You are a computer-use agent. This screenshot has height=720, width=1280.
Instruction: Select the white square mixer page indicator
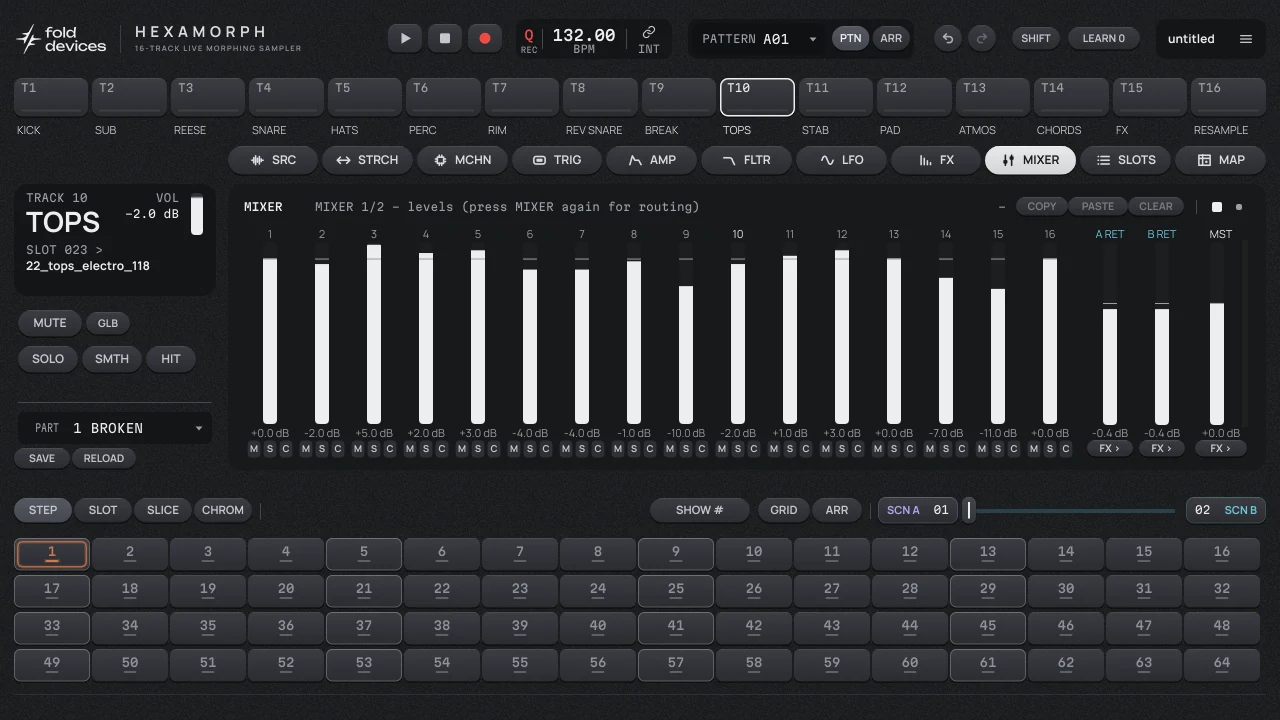click(x=1217, y=207)
